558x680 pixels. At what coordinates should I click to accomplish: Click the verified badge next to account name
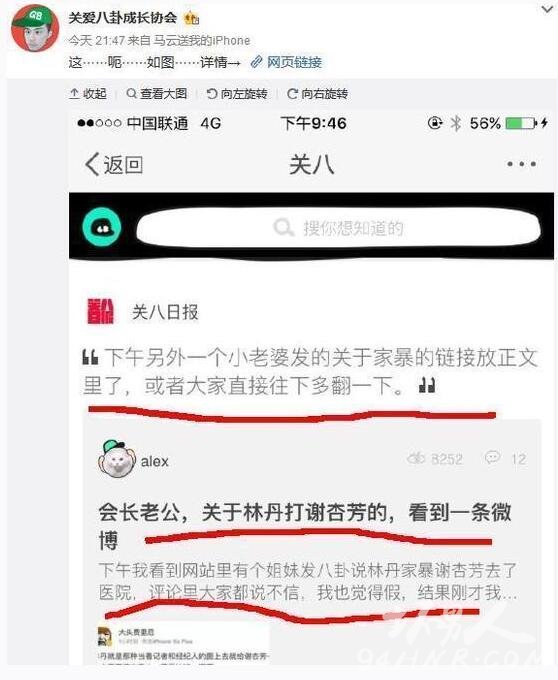tap(191, 18)
